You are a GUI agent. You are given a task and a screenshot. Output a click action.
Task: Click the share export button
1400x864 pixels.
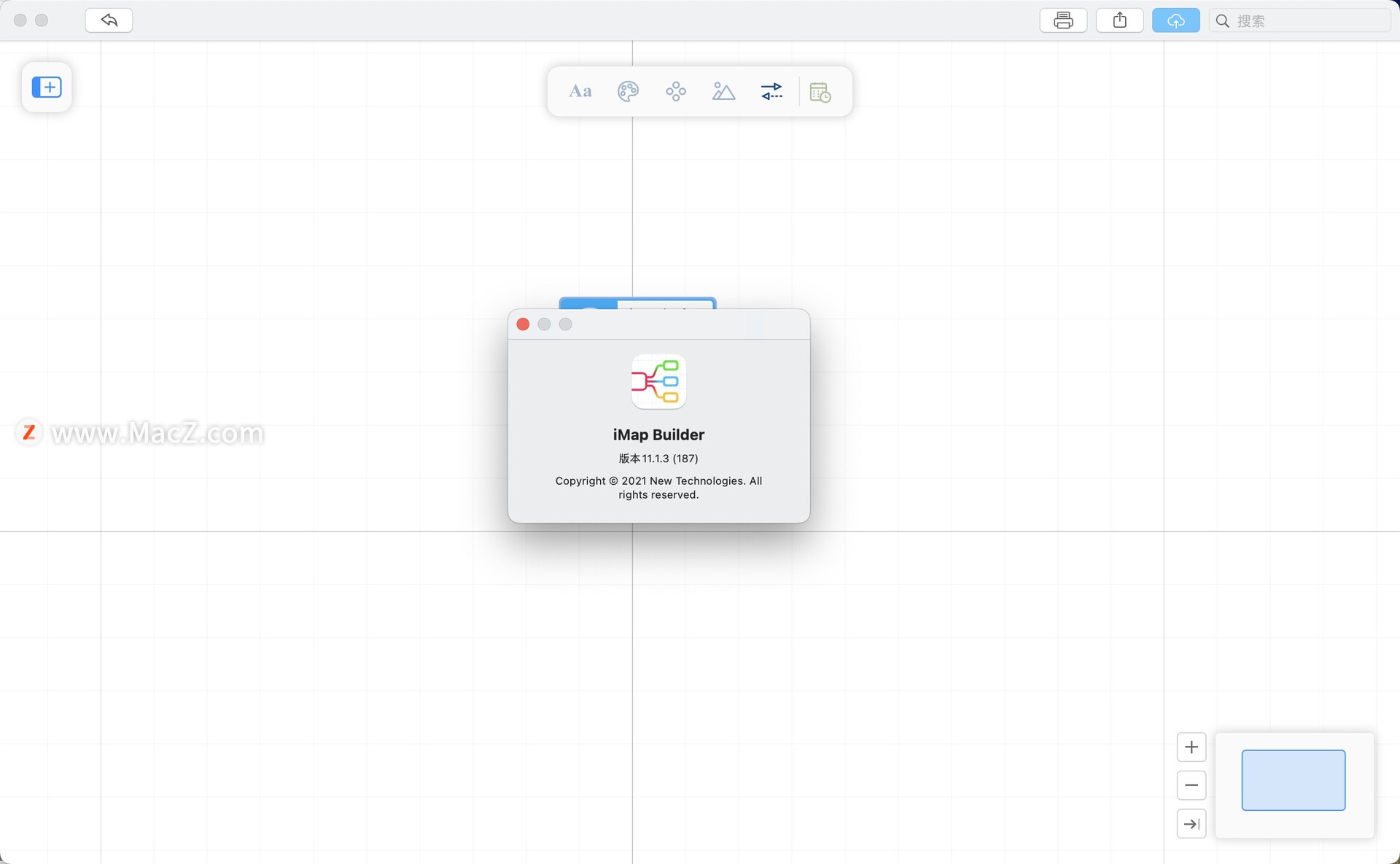(x=1120, y=20)
